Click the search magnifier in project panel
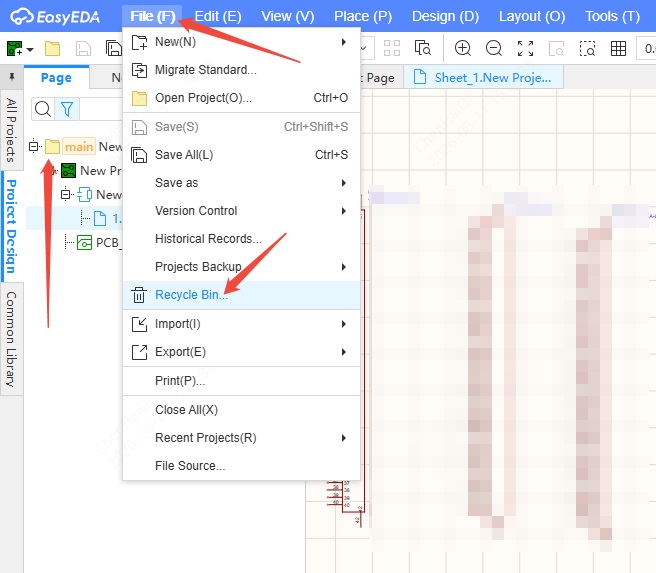 43,109
